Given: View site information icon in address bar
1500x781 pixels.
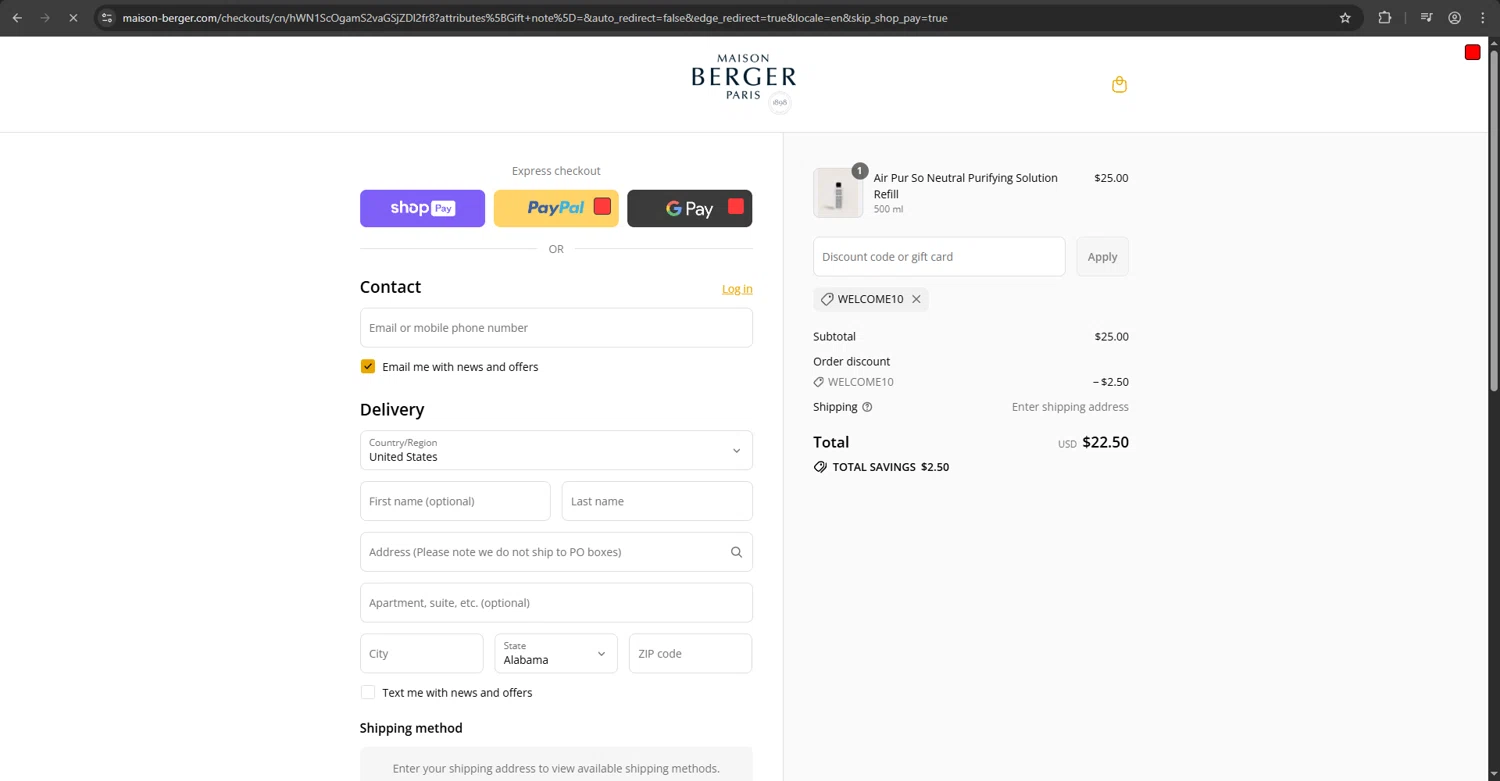Looking at the screenshot, I should click(107, 18).
